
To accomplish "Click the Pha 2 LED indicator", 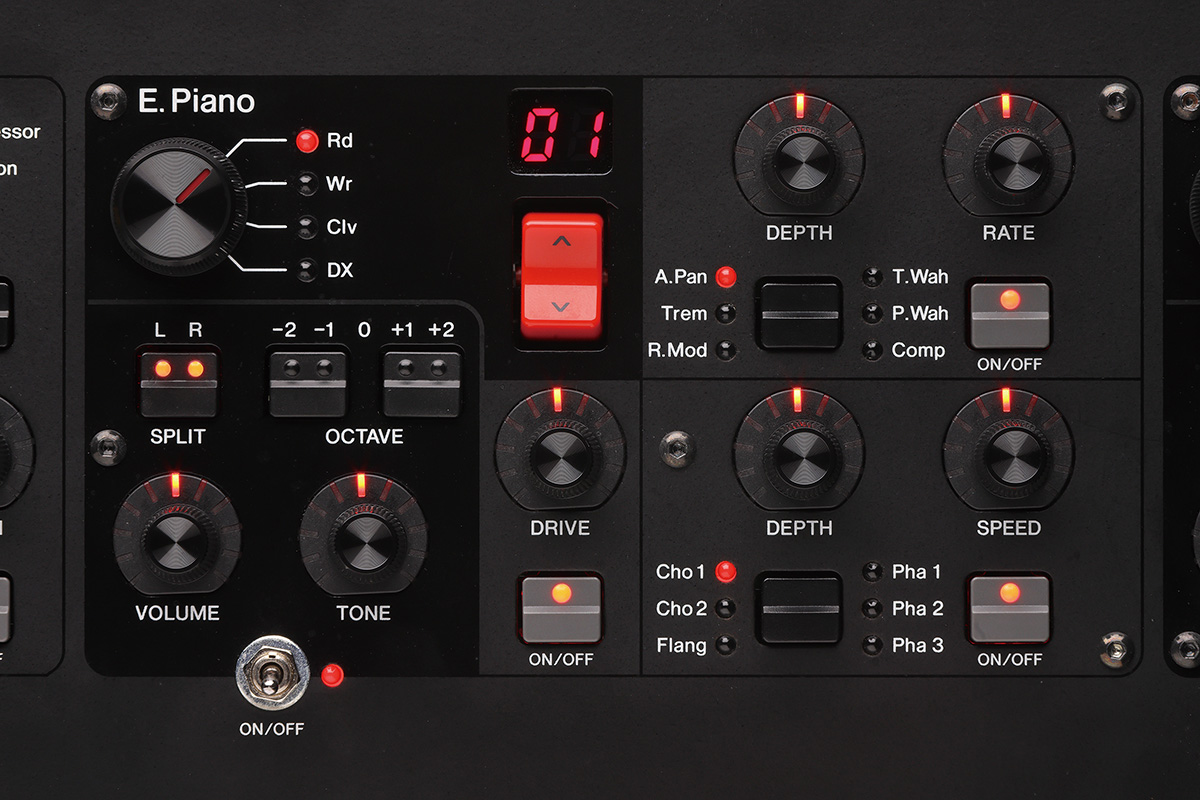I will [873, 608].
